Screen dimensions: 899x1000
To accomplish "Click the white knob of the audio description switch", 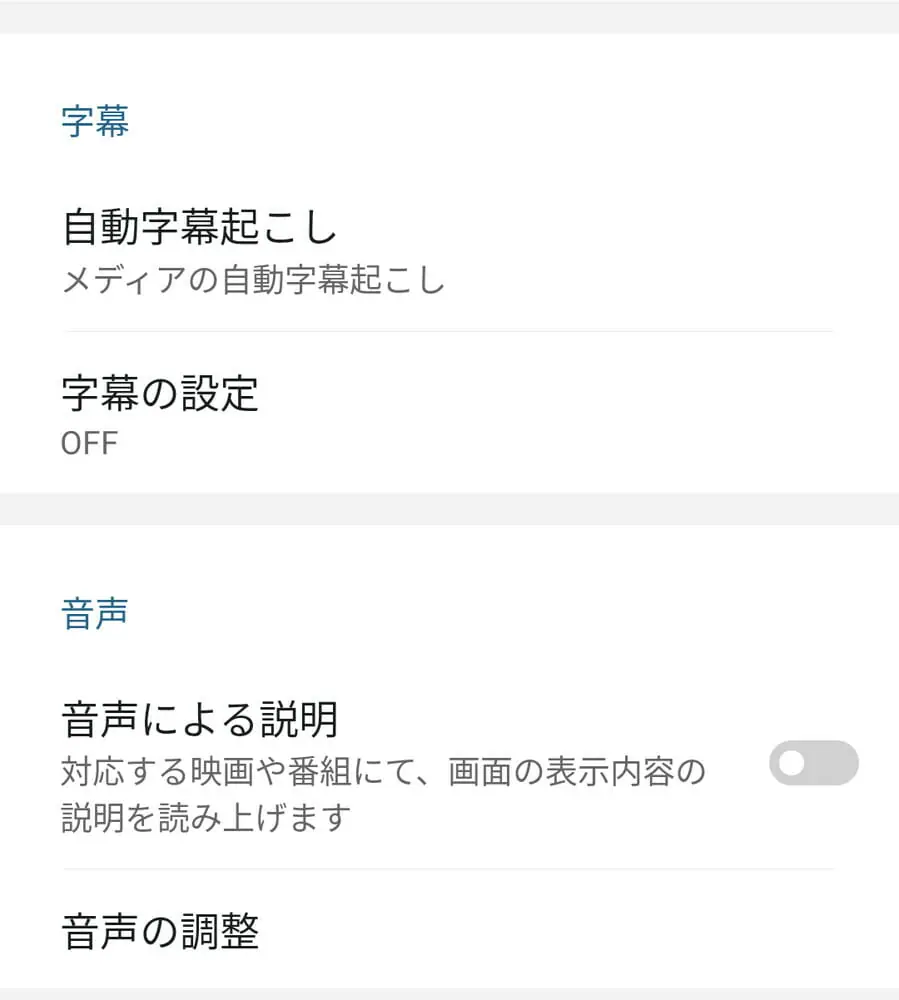I will 792,764.
